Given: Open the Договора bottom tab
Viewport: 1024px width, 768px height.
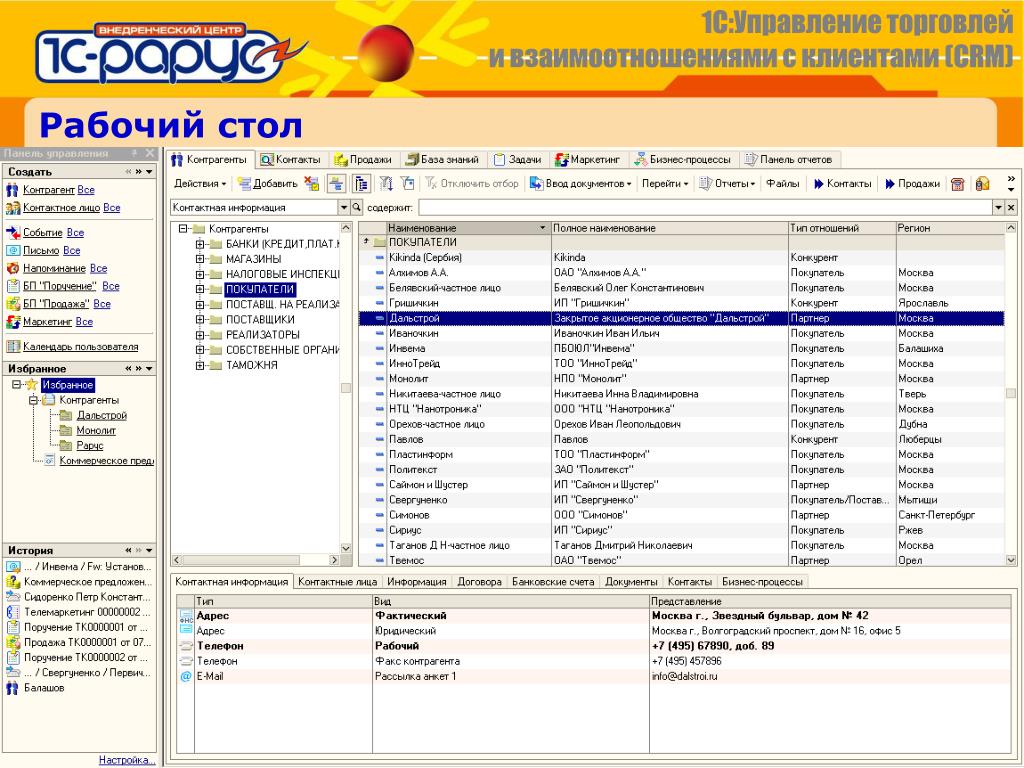Looking at the screenshot, I should tap(479, 582).
